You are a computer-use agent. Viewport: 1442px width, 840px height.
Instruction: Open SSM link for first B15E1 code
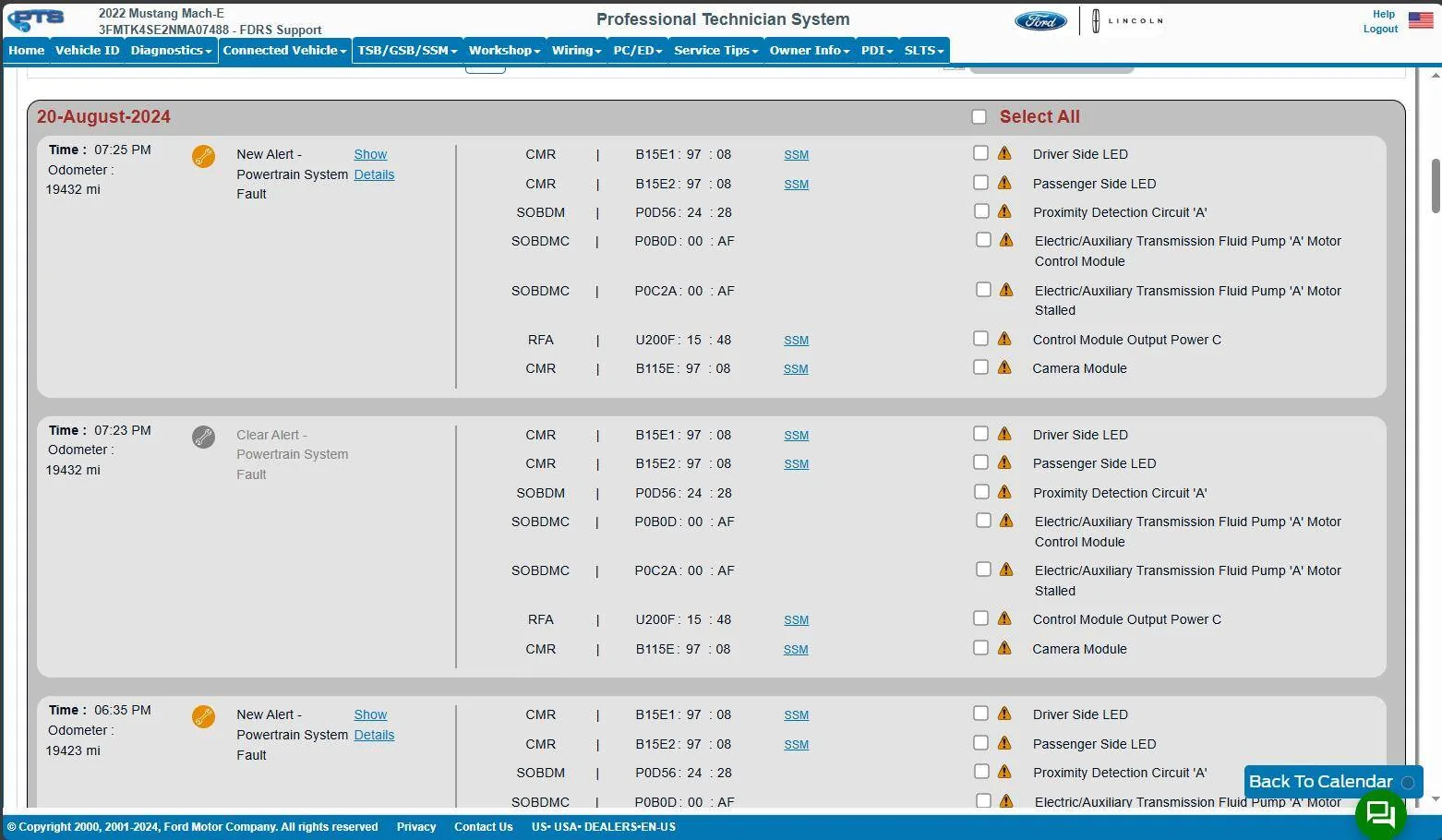tap(796, 155)
